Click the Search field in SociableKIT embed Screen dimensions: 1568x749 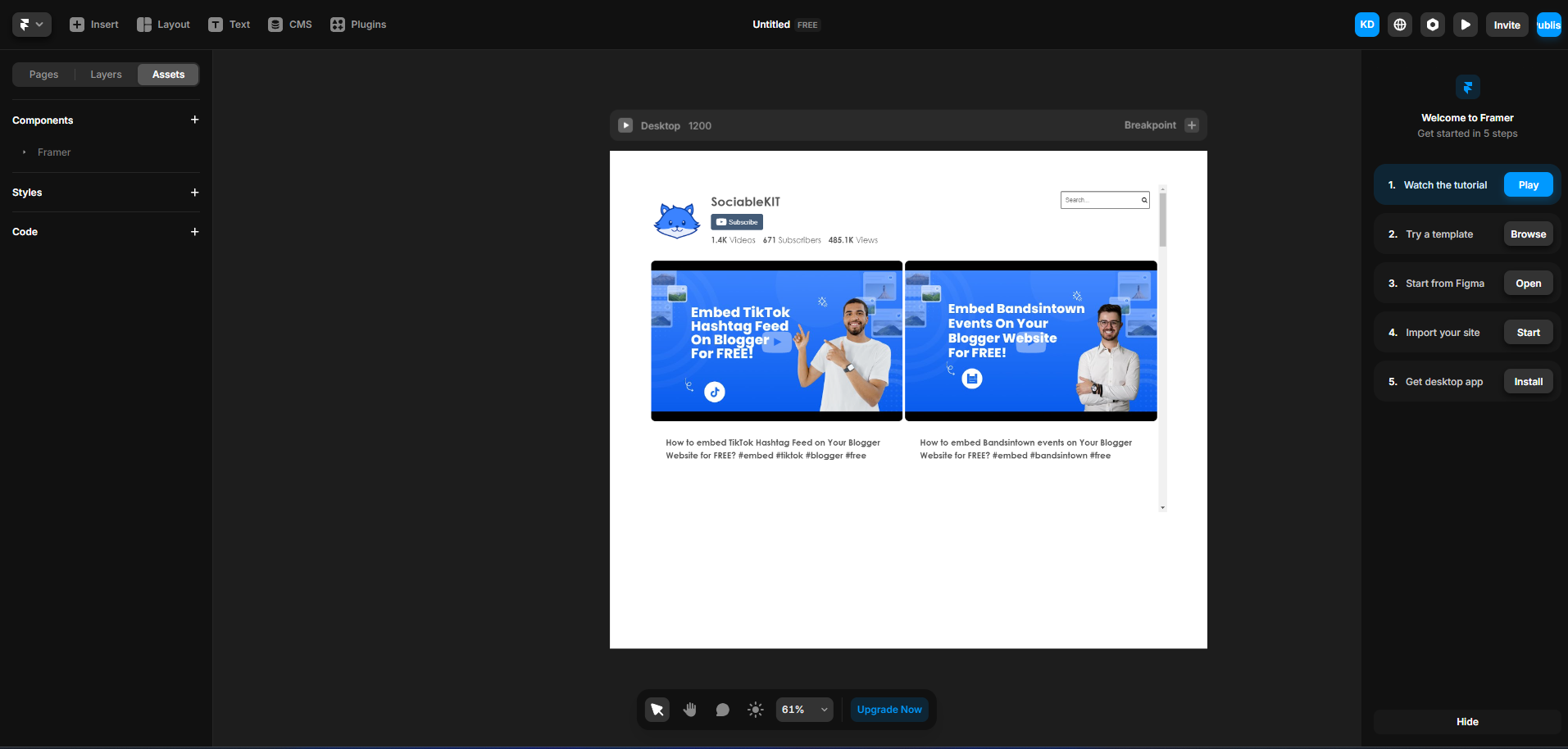(1099, 200)
